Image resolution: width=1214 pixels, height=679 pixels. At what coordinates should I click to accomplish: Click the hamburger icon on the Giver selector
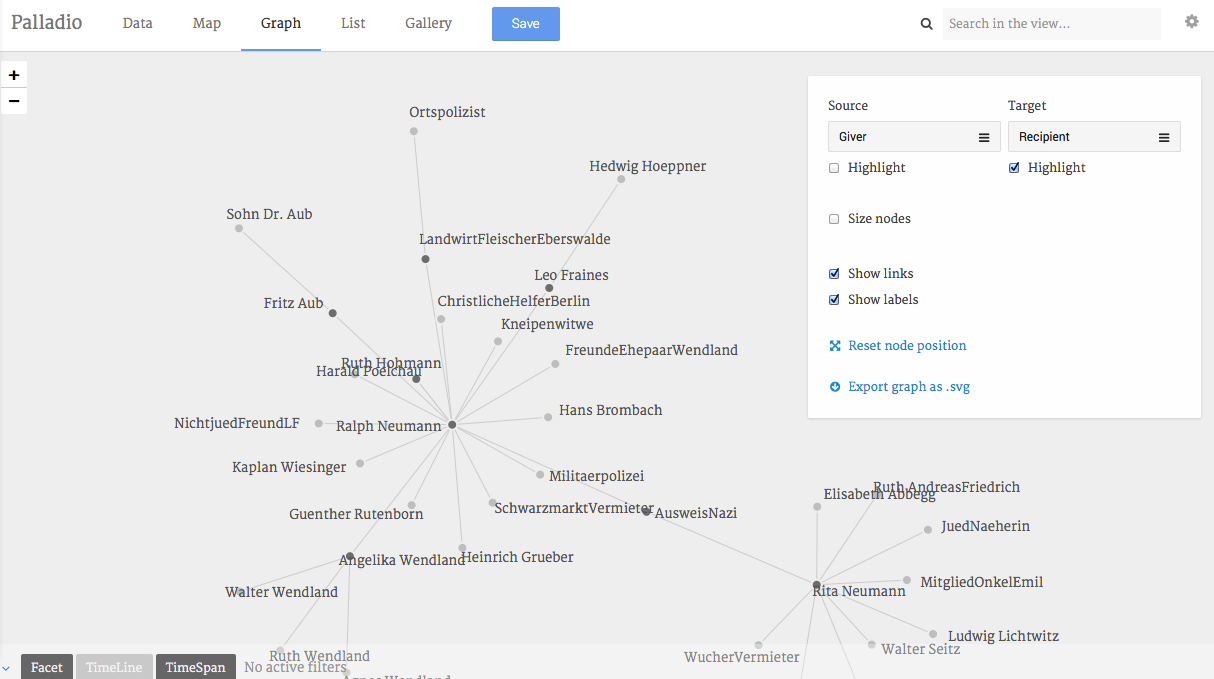[x=984, y=136]
